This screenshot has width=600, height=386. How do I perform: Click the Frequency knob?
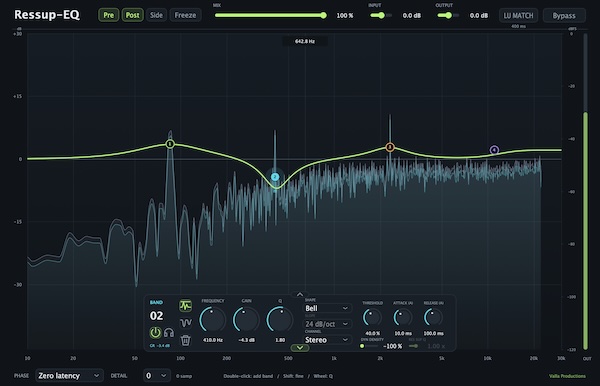coord(212,319)
